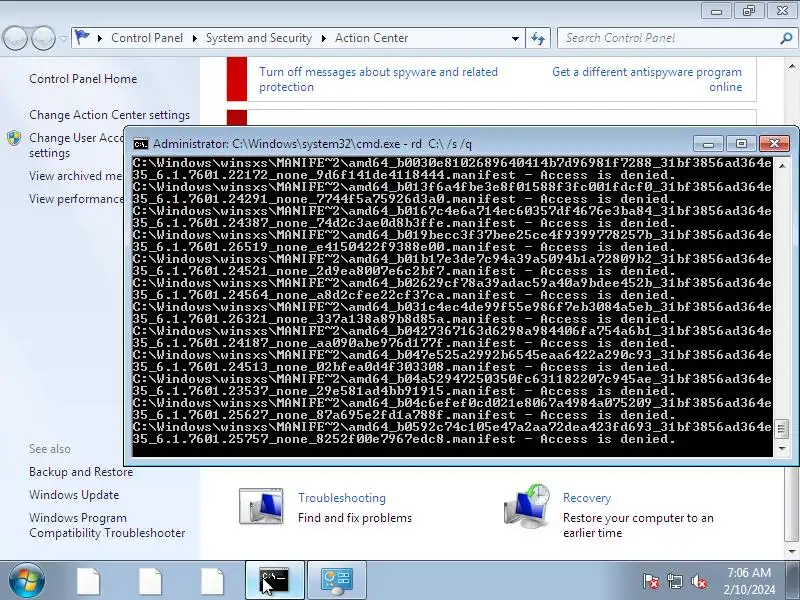
Task: Open Windows Update link
Action: [74, 495]
